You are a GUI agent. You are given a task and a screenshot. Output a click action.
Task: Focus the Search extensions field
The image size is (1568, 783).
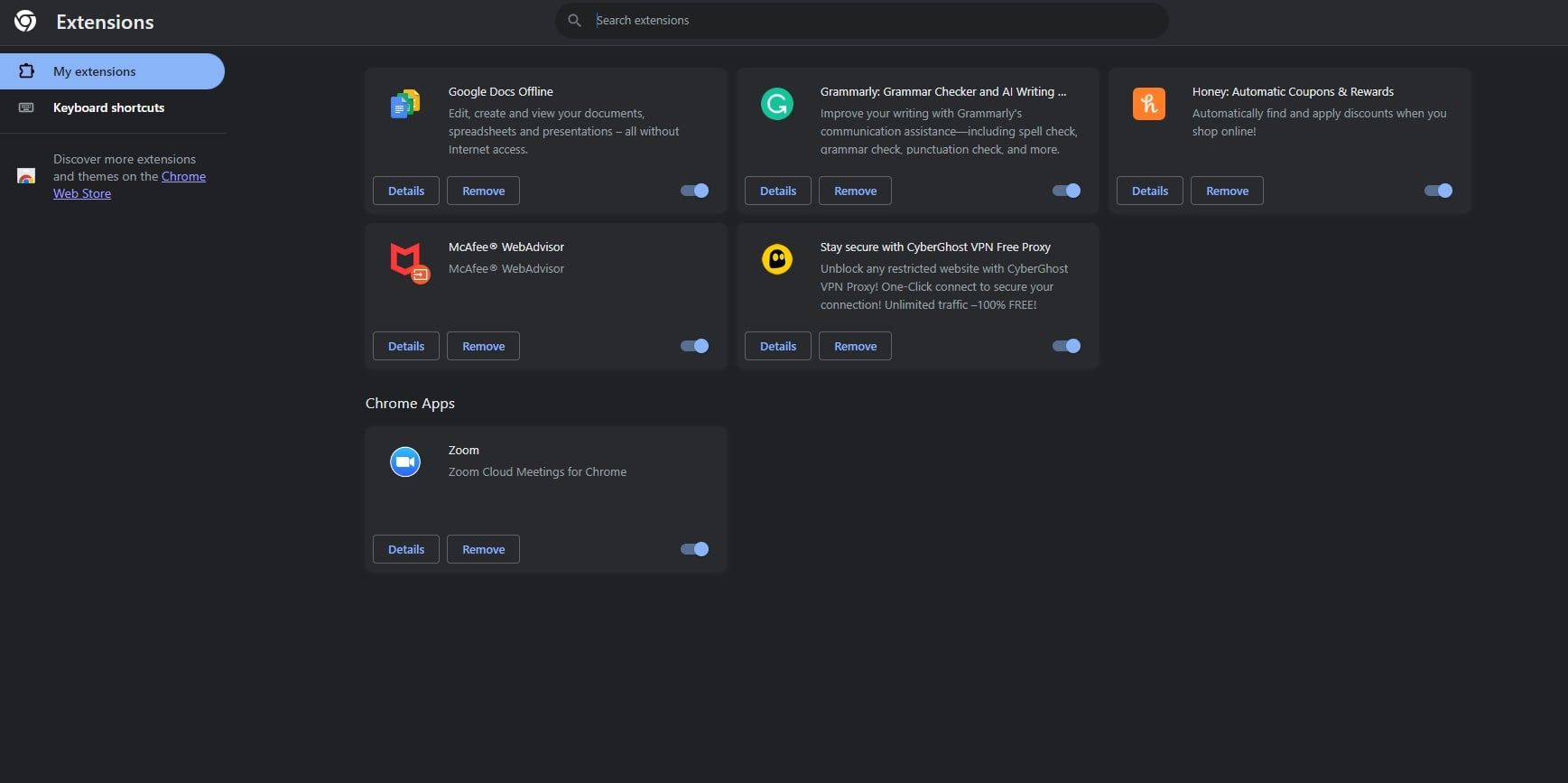point(867,21)
